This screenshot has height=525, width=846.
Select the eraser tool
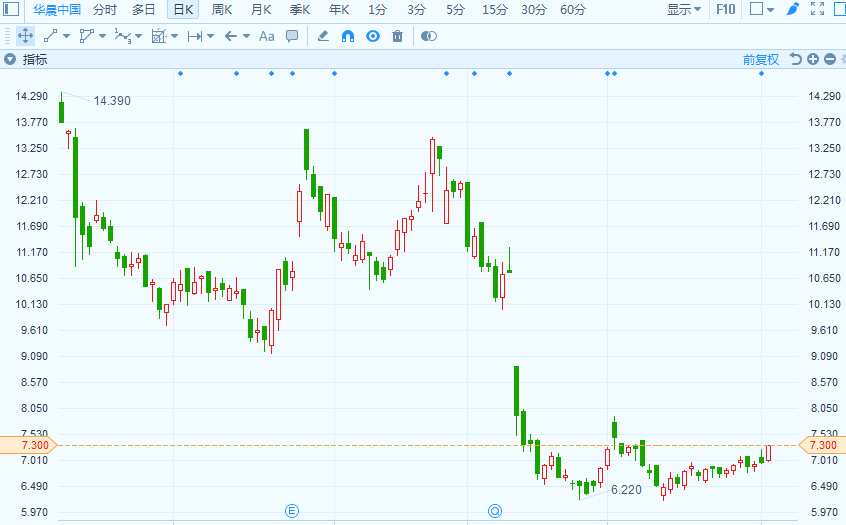click(x=323, y=36)
